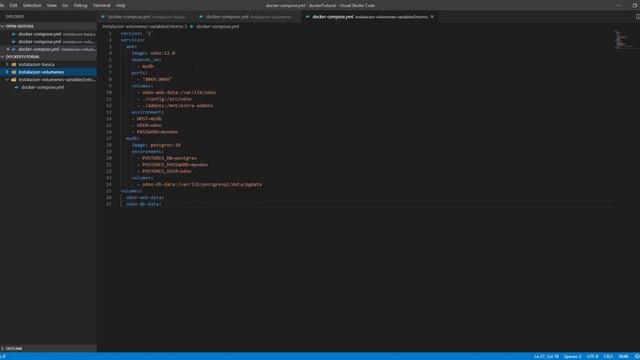Place cursor on POSTGRES_DB=postgres line
Image resolution: width=640 pixels, height=360 pixels.
tap(169, 158)
